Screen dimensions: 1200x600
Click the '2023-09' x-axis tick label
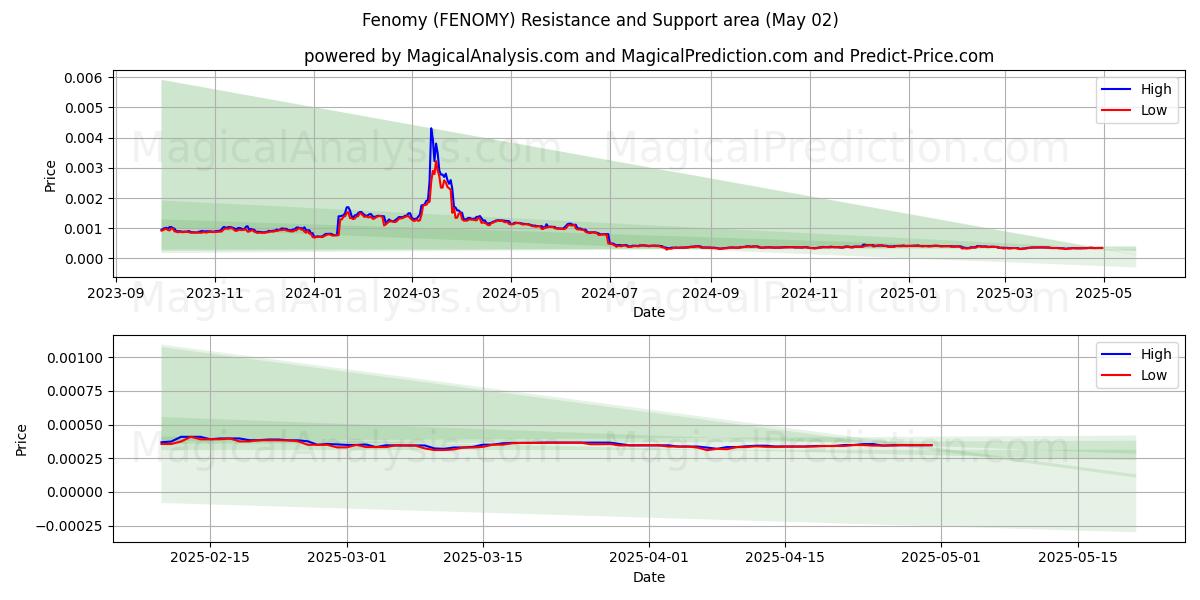point(116,292)
